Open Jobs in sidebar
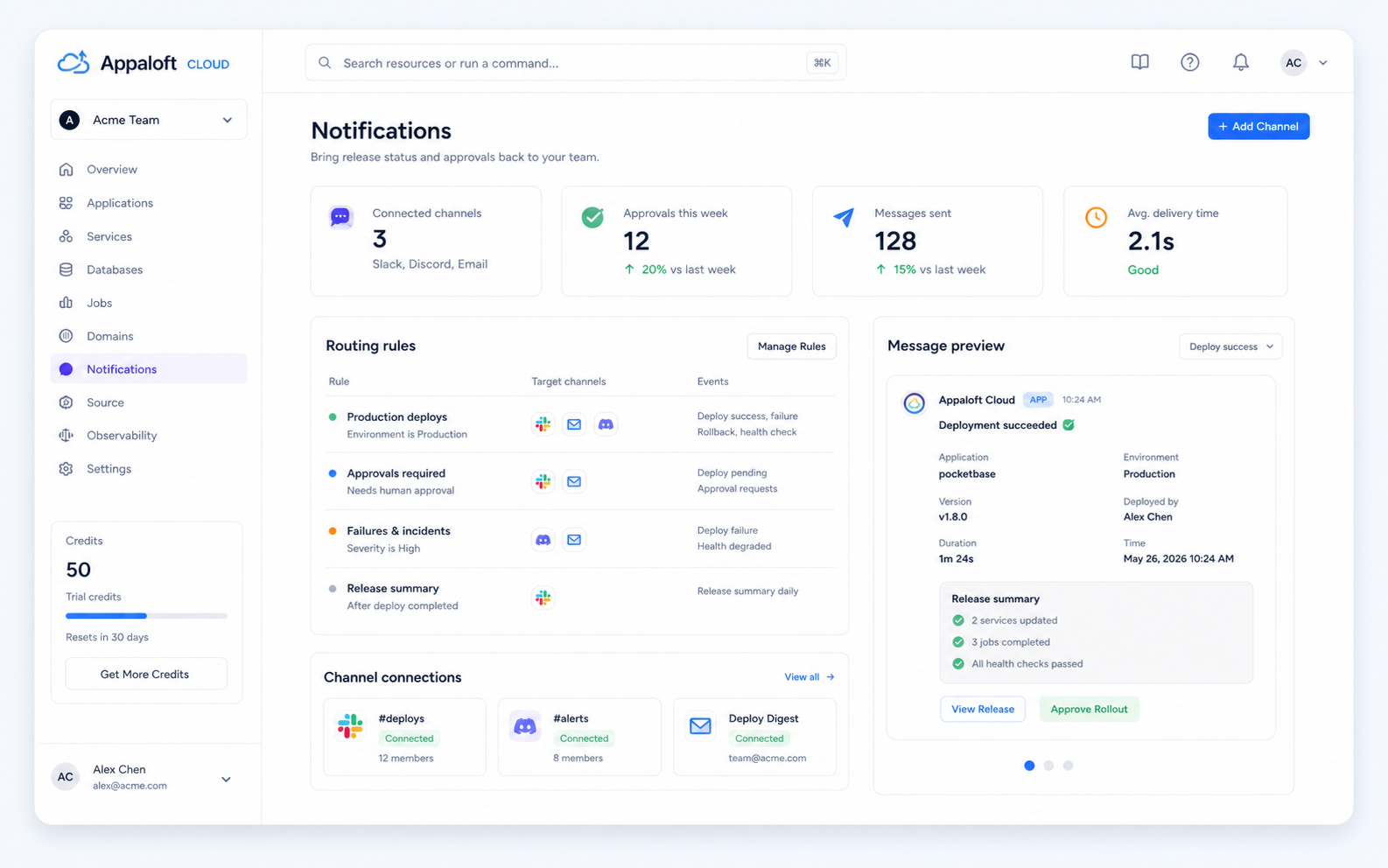Viewport: 1388px width, 868px height. point(149,303)
